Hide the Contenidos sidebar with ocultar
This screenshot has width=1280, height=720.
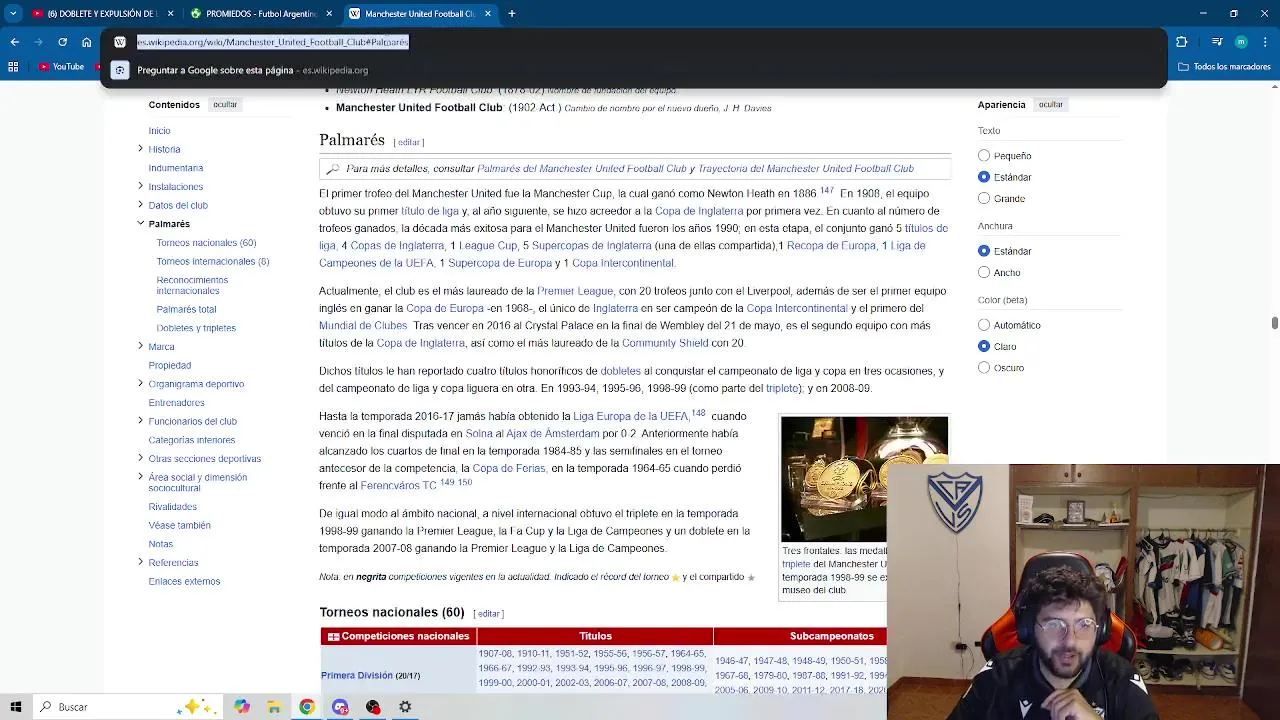click(x=225, y=104)
